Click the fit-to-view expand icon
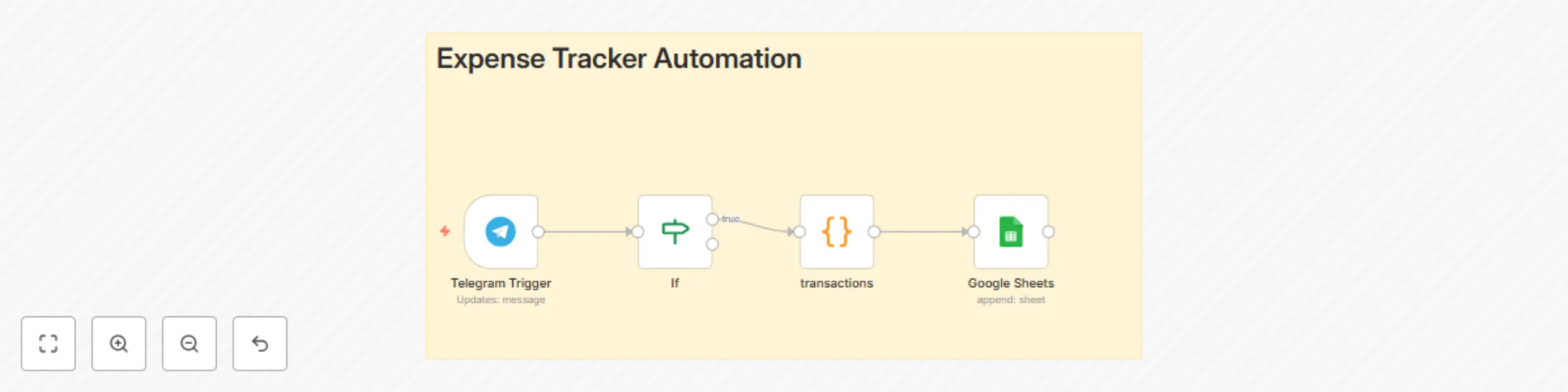The height and width of the screenshot is (392, 1568). pos(48,344)
